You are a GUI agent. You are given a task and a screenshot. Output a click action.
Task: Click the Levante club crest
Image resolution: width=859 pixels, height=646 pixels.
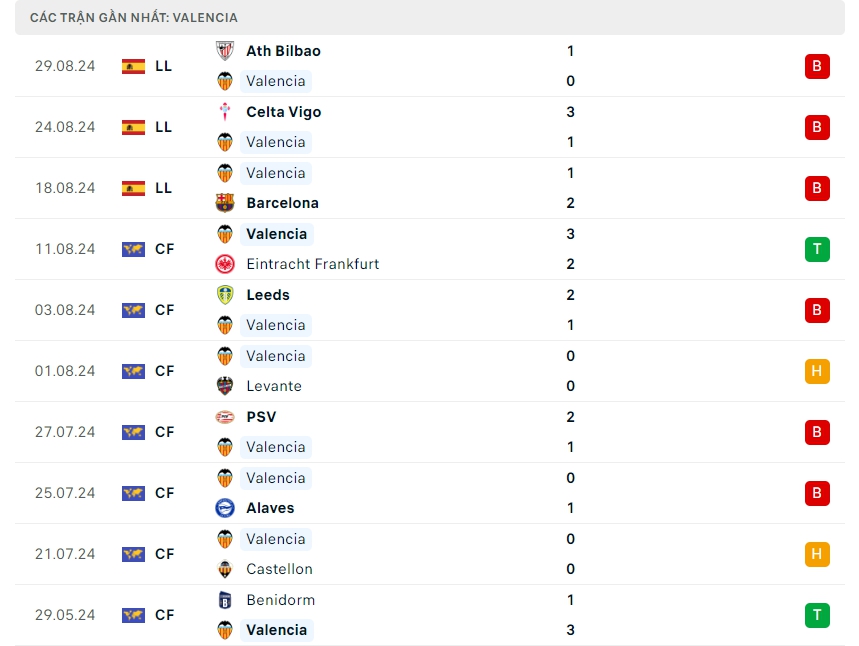pyautogui.click(x=225, y=386)
